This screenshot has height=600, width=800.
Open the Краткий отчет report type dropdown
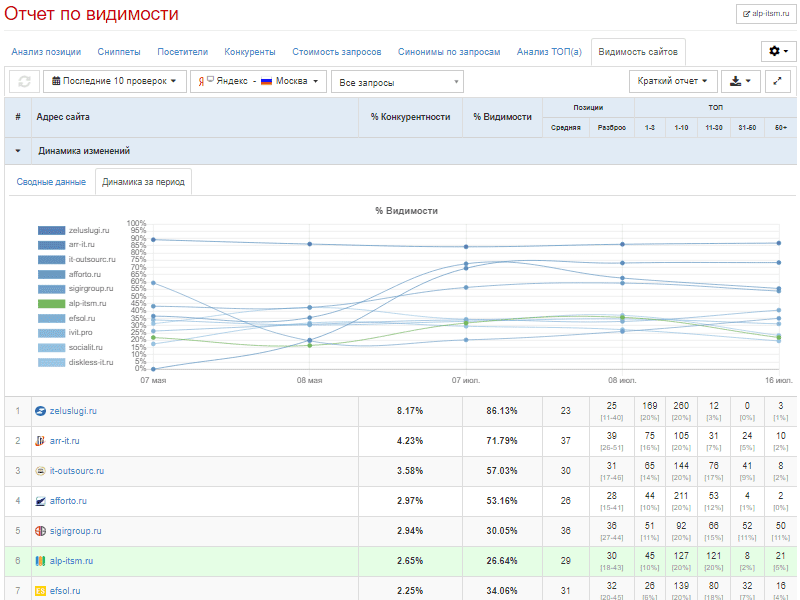coord(673,81)
